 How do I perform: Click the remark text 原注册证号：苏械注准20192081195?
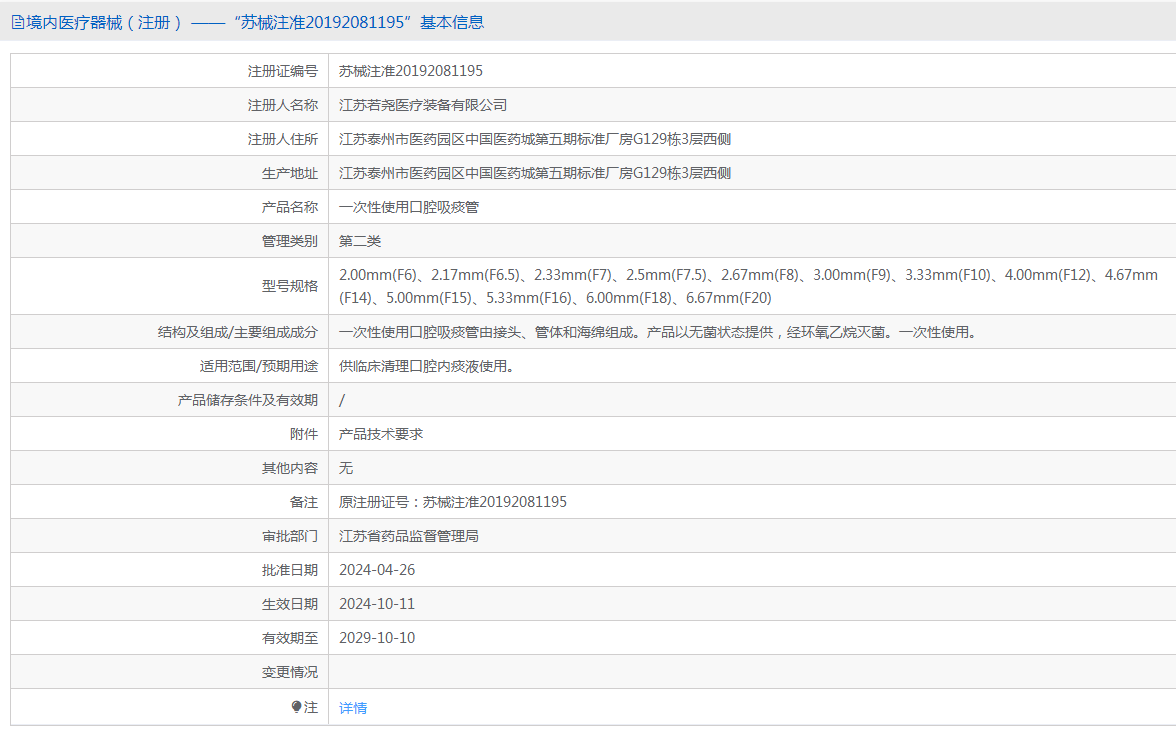pyautogui.click(x=453, y=502)
